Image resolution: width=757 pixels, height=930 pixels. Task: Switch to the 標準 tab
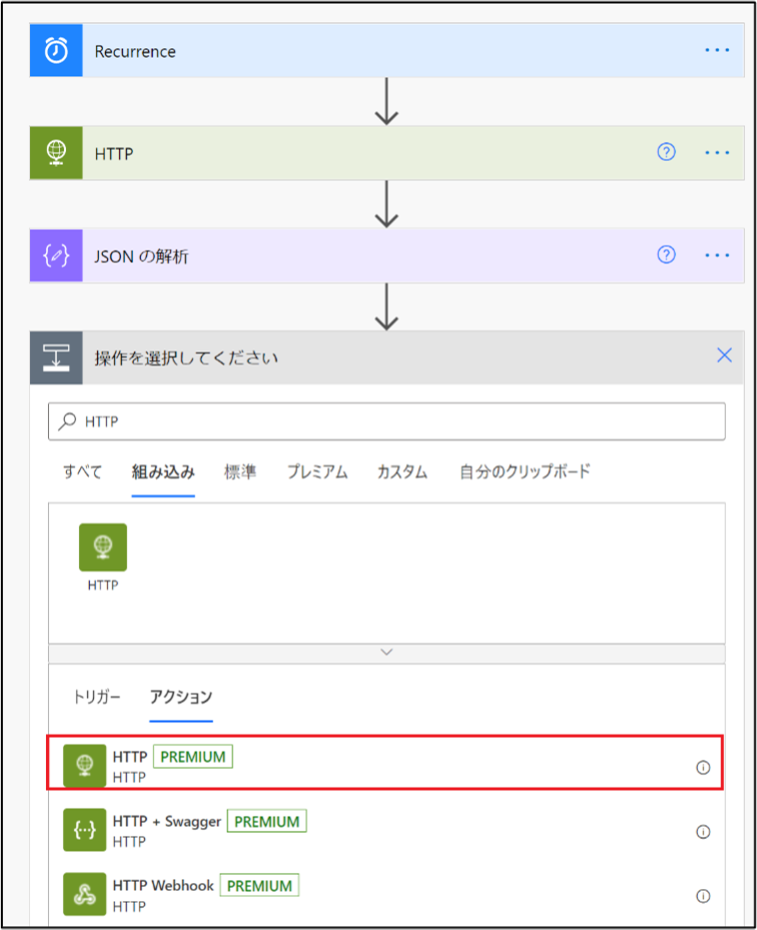point(240,472)
